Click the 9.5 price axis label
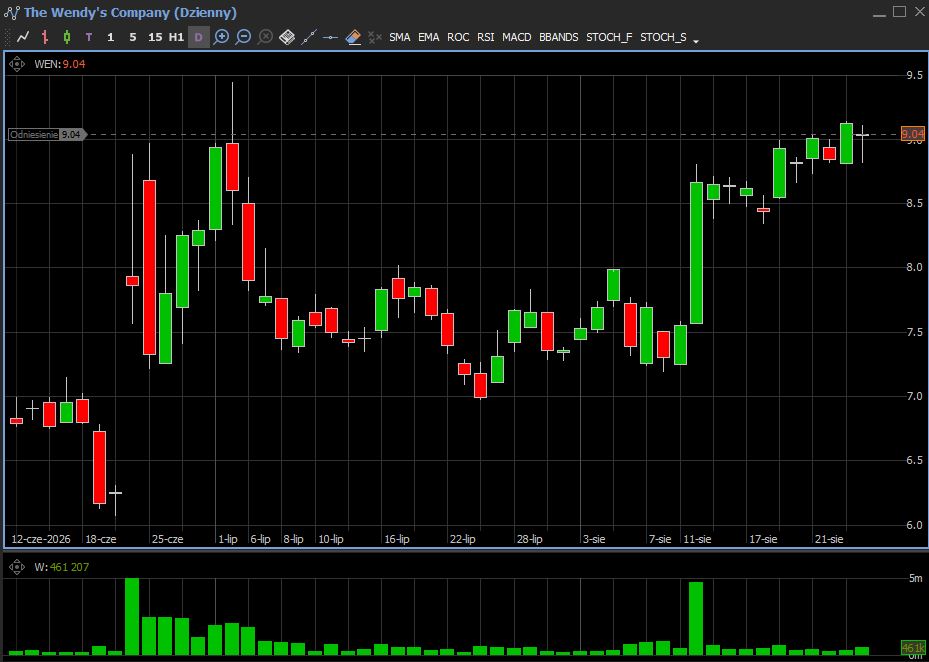Image resolution: width=929 pixels, height=662 pixels. tap(914, 75)
